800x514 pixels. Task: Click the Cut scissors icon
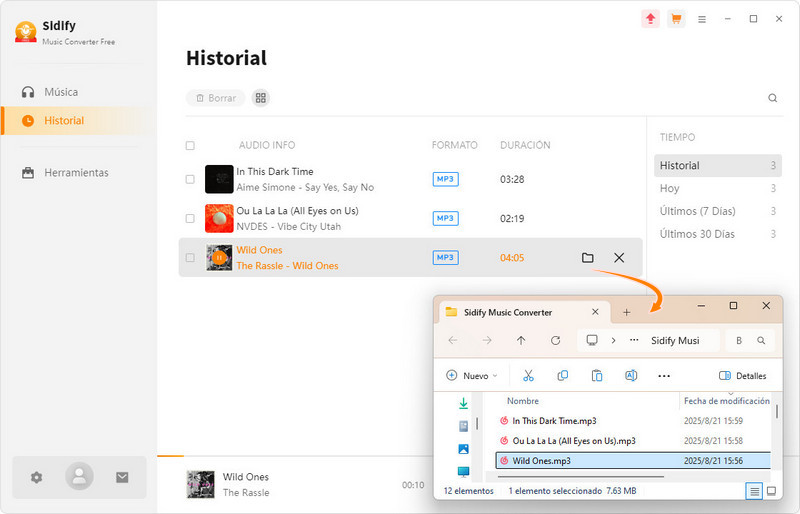pos(528,376)
